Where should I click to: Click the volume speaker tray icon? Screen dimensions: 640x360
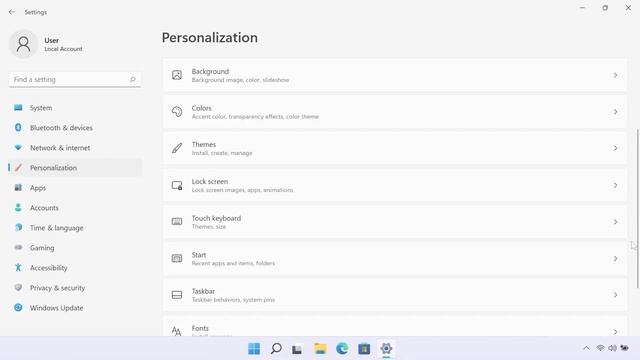[612, 348]
